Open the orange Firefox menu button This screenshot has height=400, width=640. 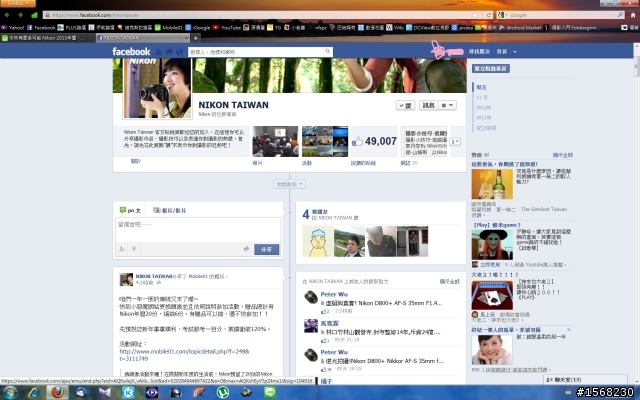point(18,3)
